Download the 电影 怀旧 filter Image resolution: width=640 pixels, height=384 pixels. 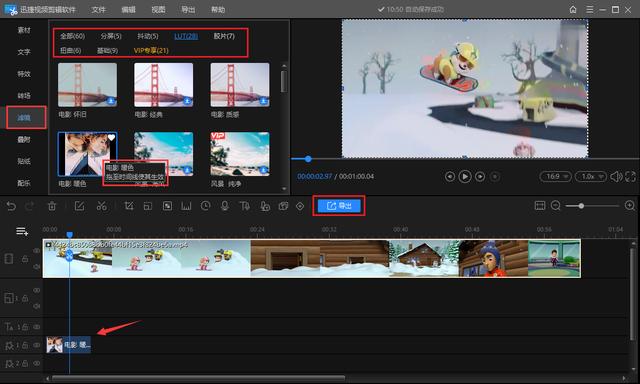click(111, 100)
